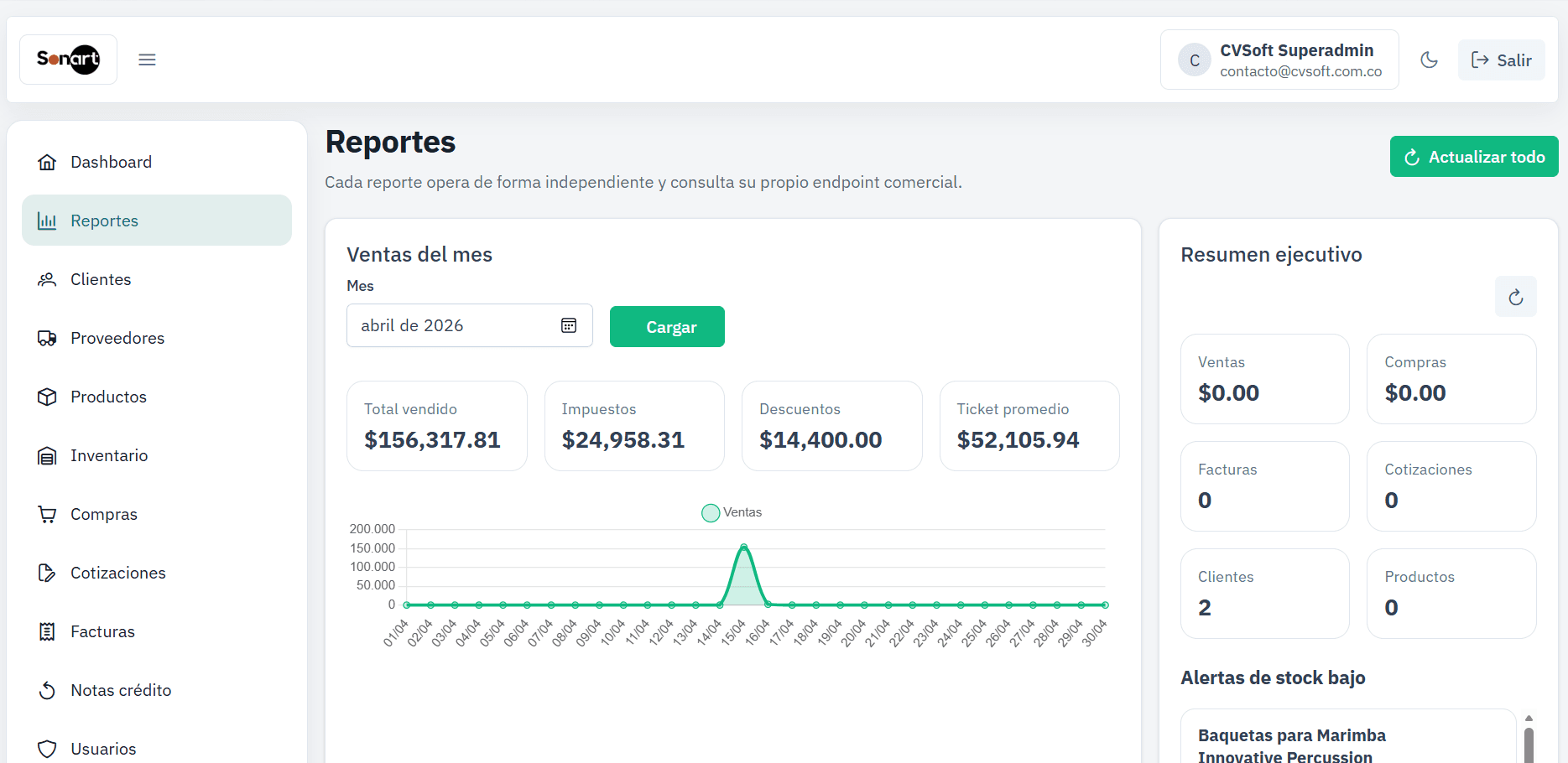
Task: Click the contacto@cvsoft.com.co email text
Action: click(x=1300, y=71)
